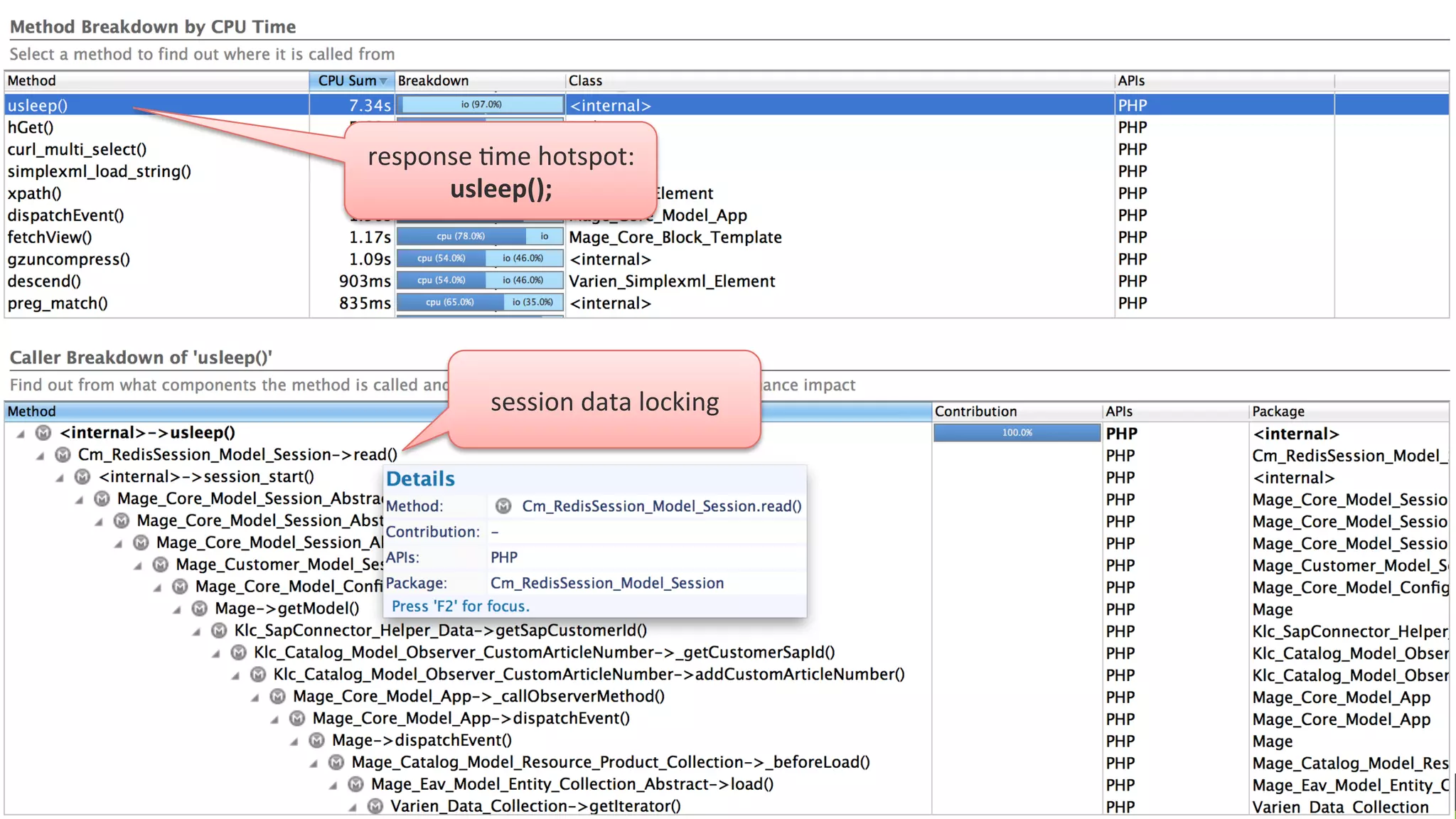Click method icon in Details tooltip
The height and width of the screenshot is (819, 1456).
pos(503,506)
